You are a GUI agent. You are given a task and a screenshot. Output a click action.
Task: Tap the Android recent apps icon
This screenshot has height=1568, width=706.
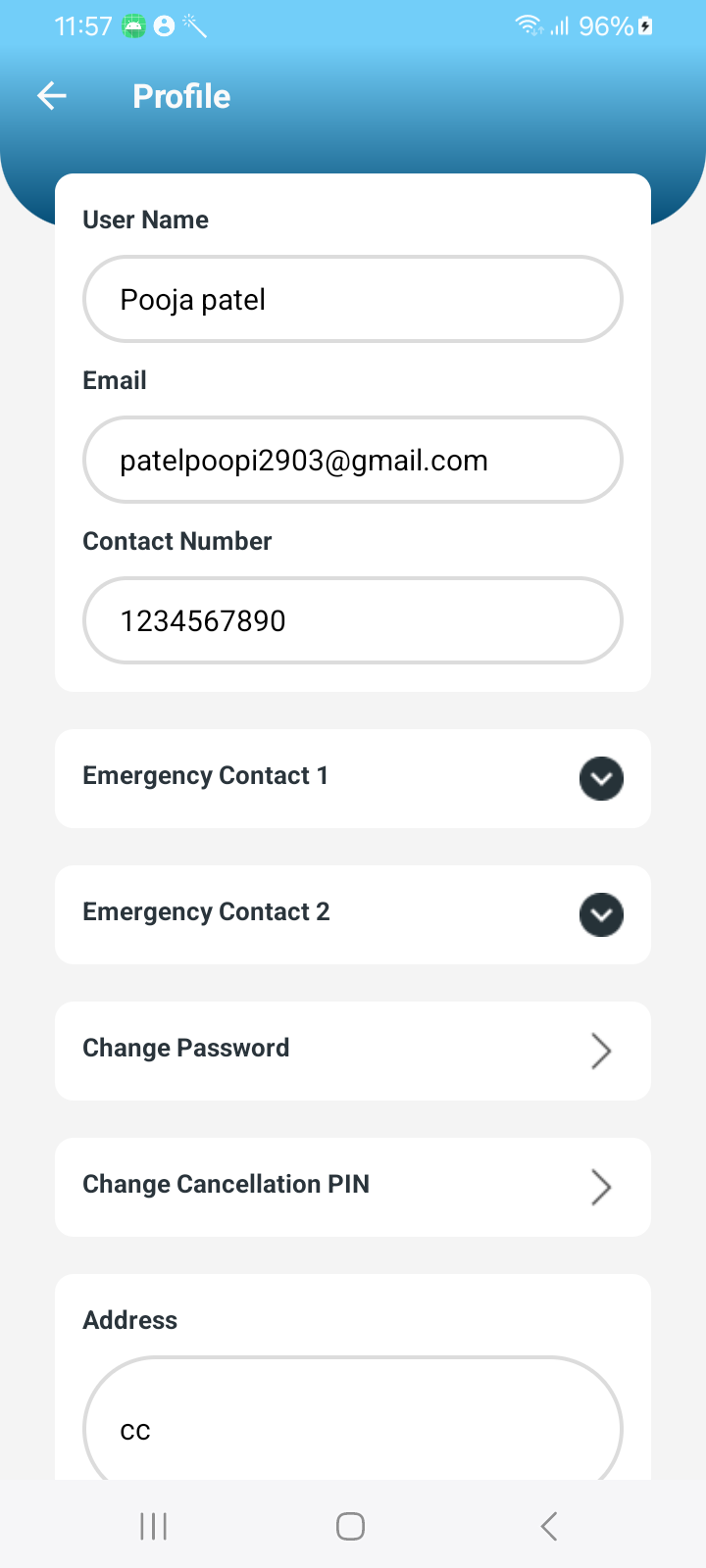[154, 1526]
